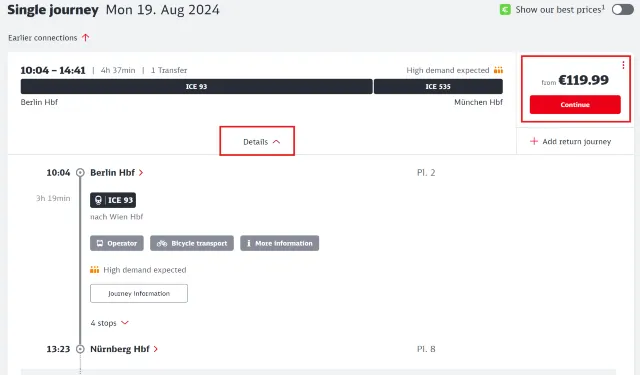Viewport: 640px width, 375px height.
Task: Collapse the Details section
Action: (257, 141)
